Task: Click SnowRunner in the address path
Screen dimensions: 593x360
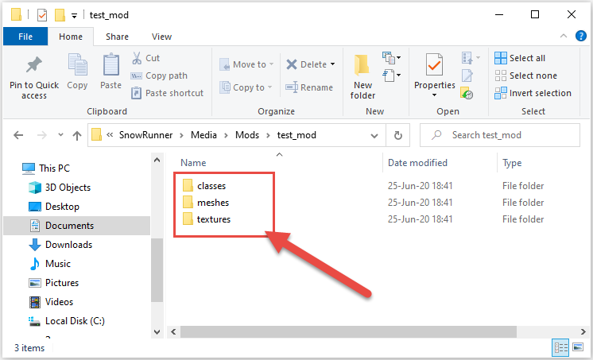Action: (146, 135)
